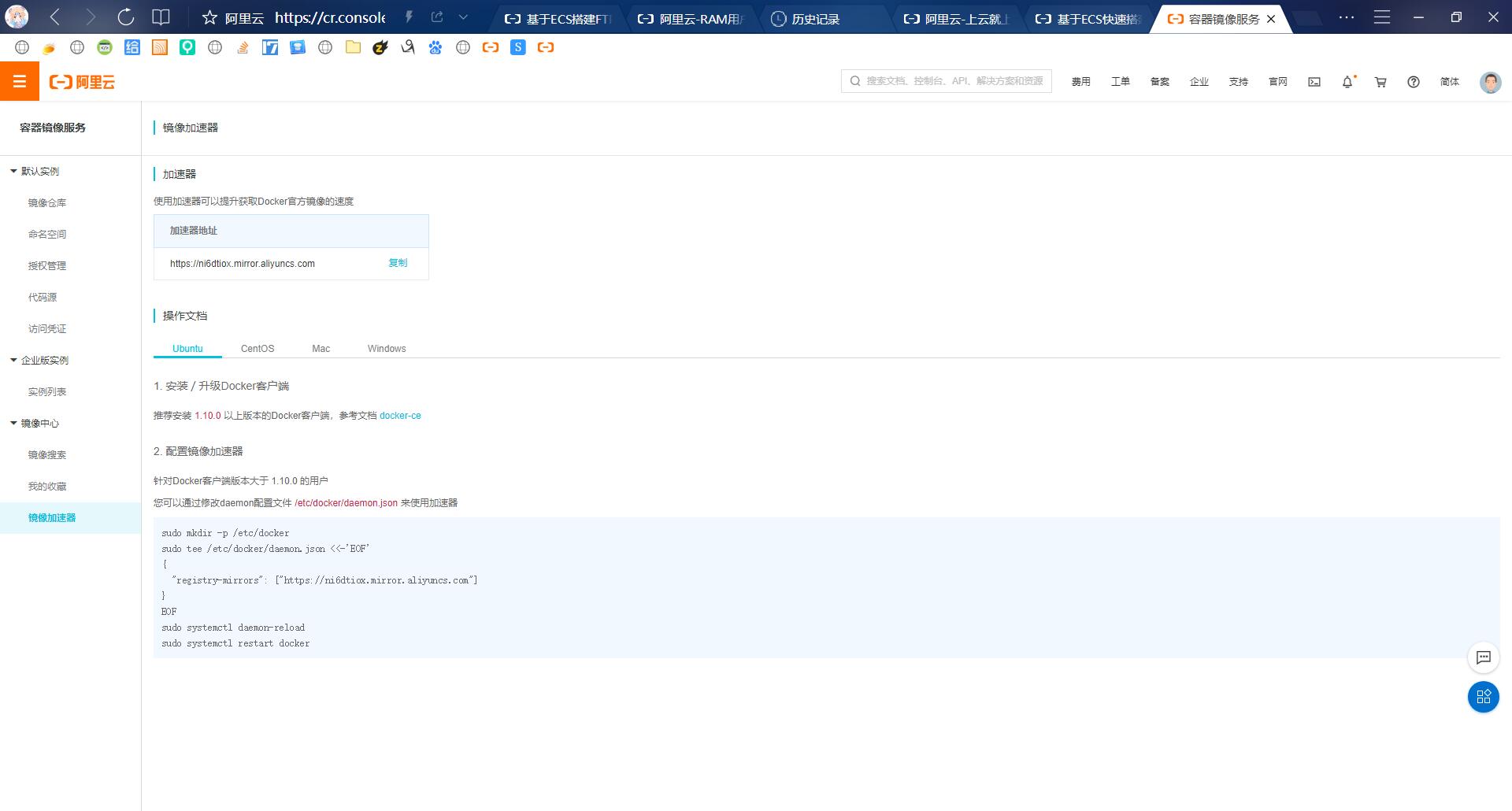Open the browser more options ellipsis

1347,17
